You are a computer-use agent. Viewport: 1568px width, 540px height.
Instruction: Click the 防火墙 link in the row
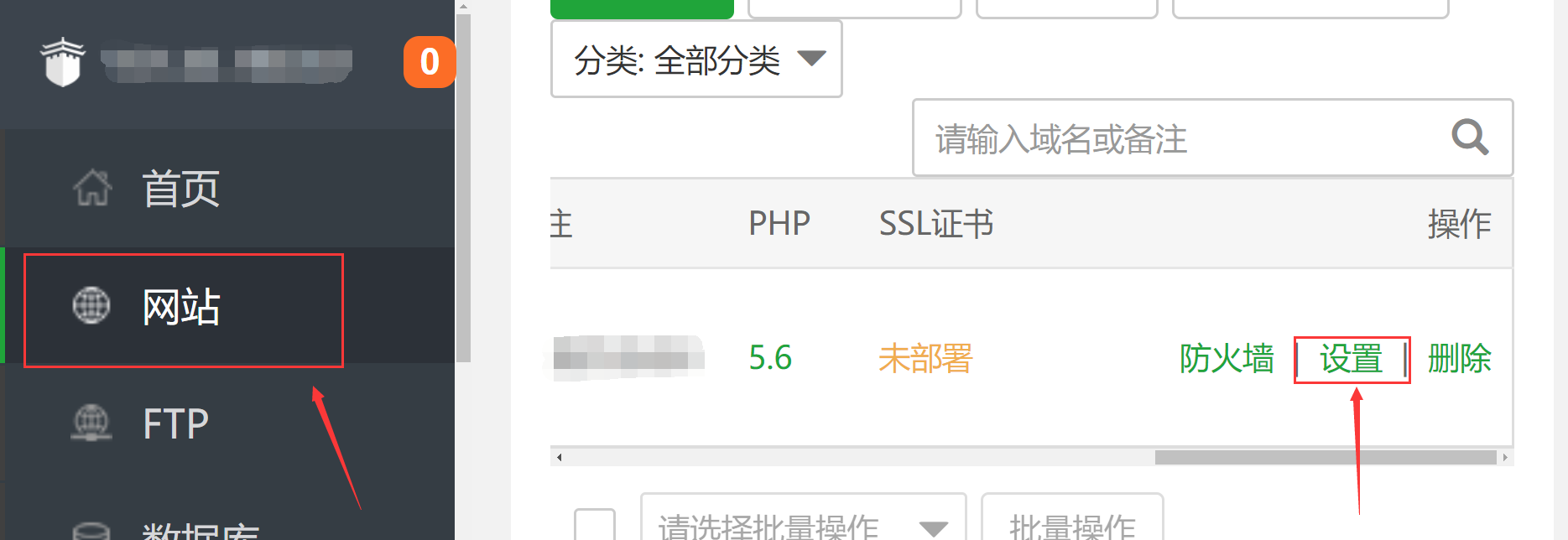coord(1227,359)
